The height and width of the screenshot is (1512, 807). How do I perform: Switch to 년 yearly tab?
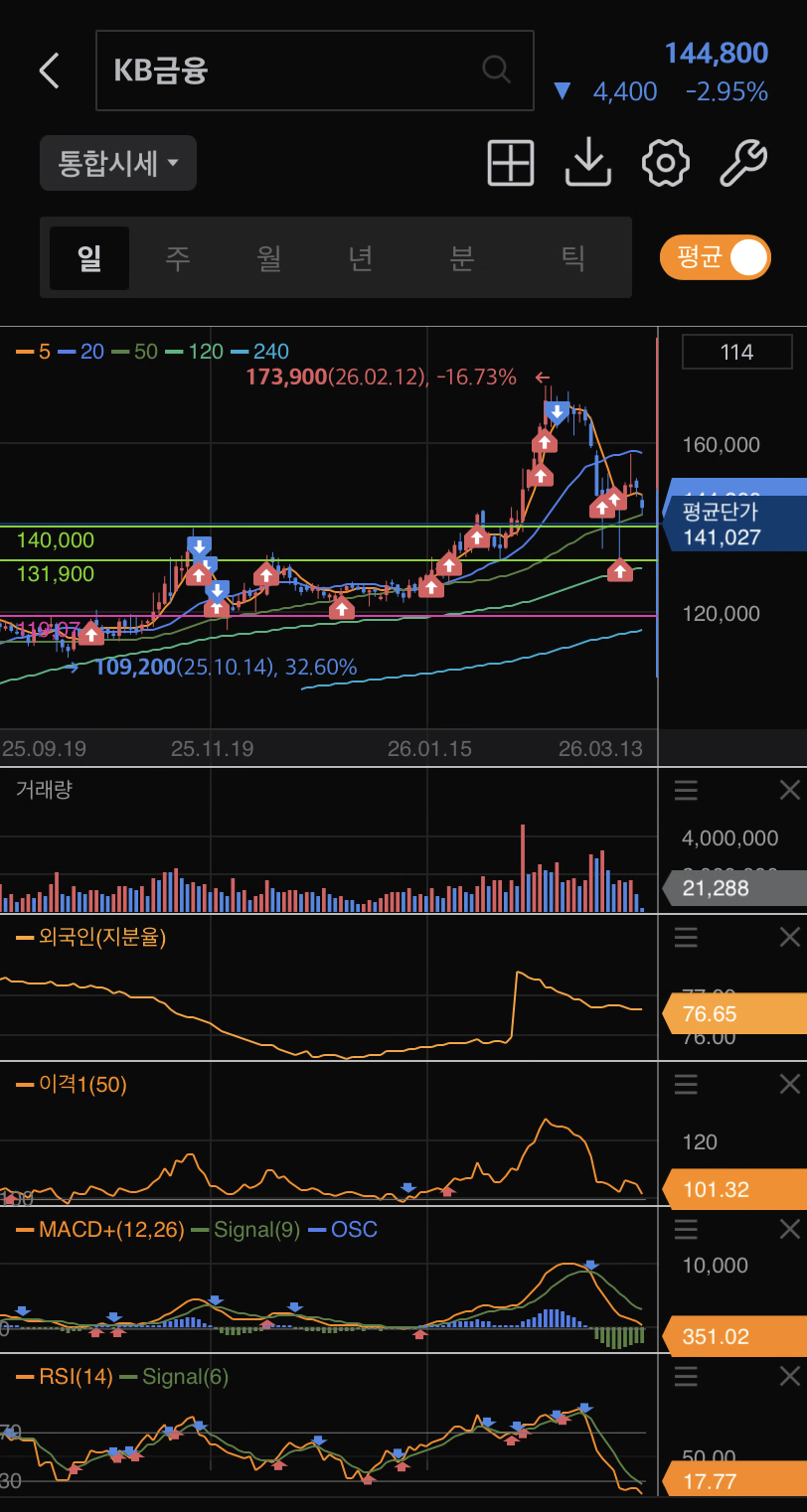coord(361,258)
